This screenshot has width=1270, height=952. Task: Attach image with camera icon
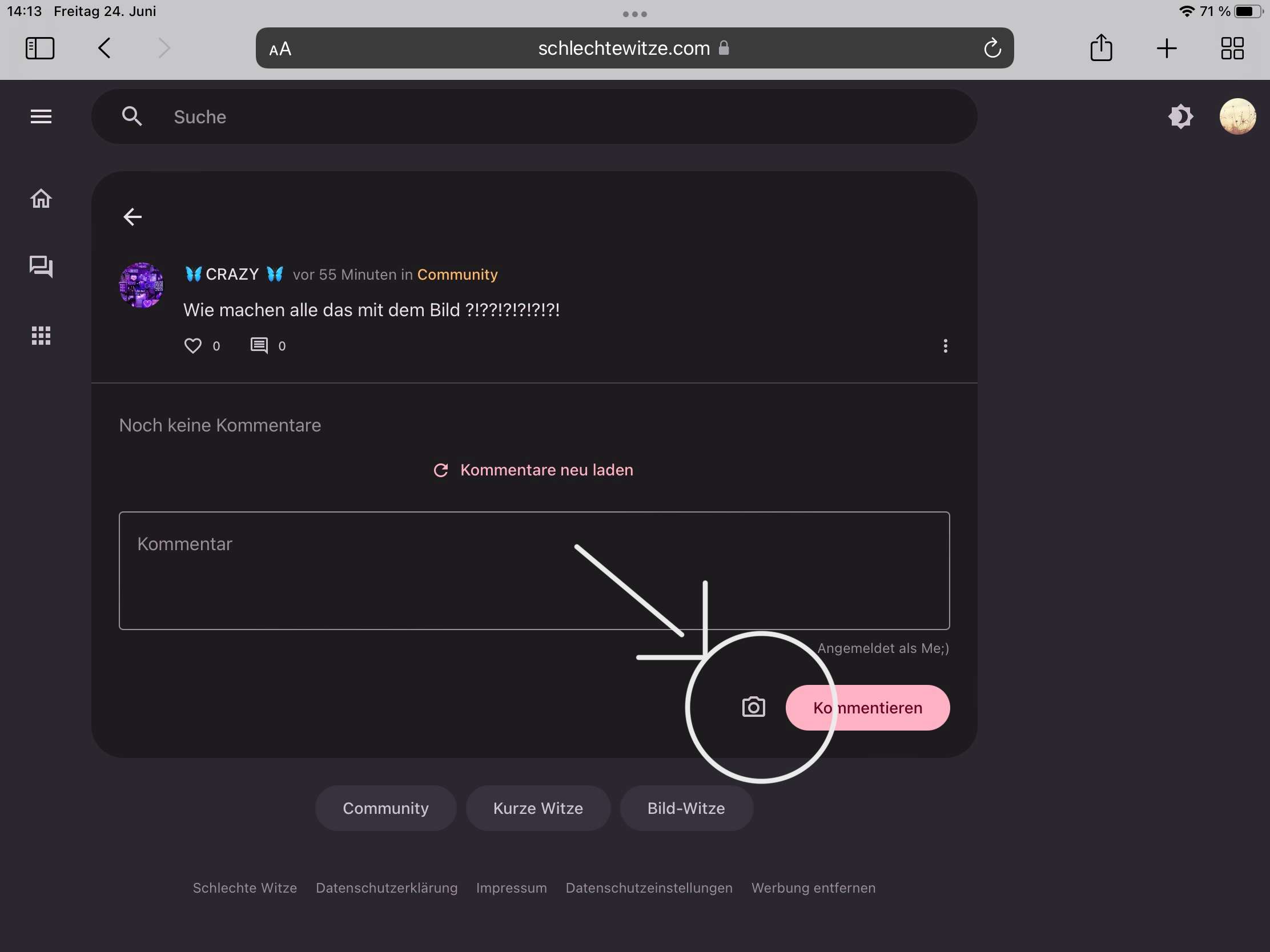753,707
